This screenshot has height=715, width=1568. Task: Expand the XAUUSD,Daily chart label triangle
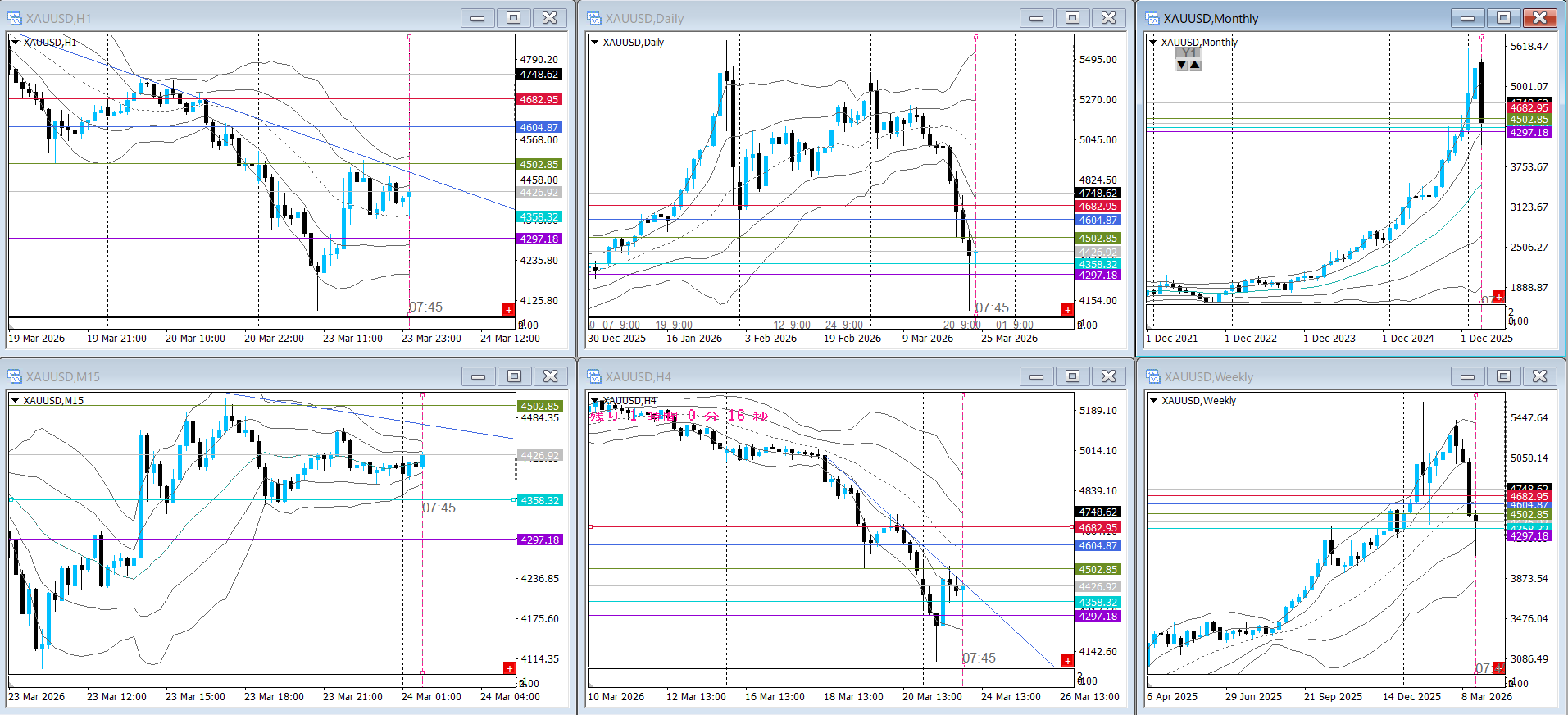(594, 43)
